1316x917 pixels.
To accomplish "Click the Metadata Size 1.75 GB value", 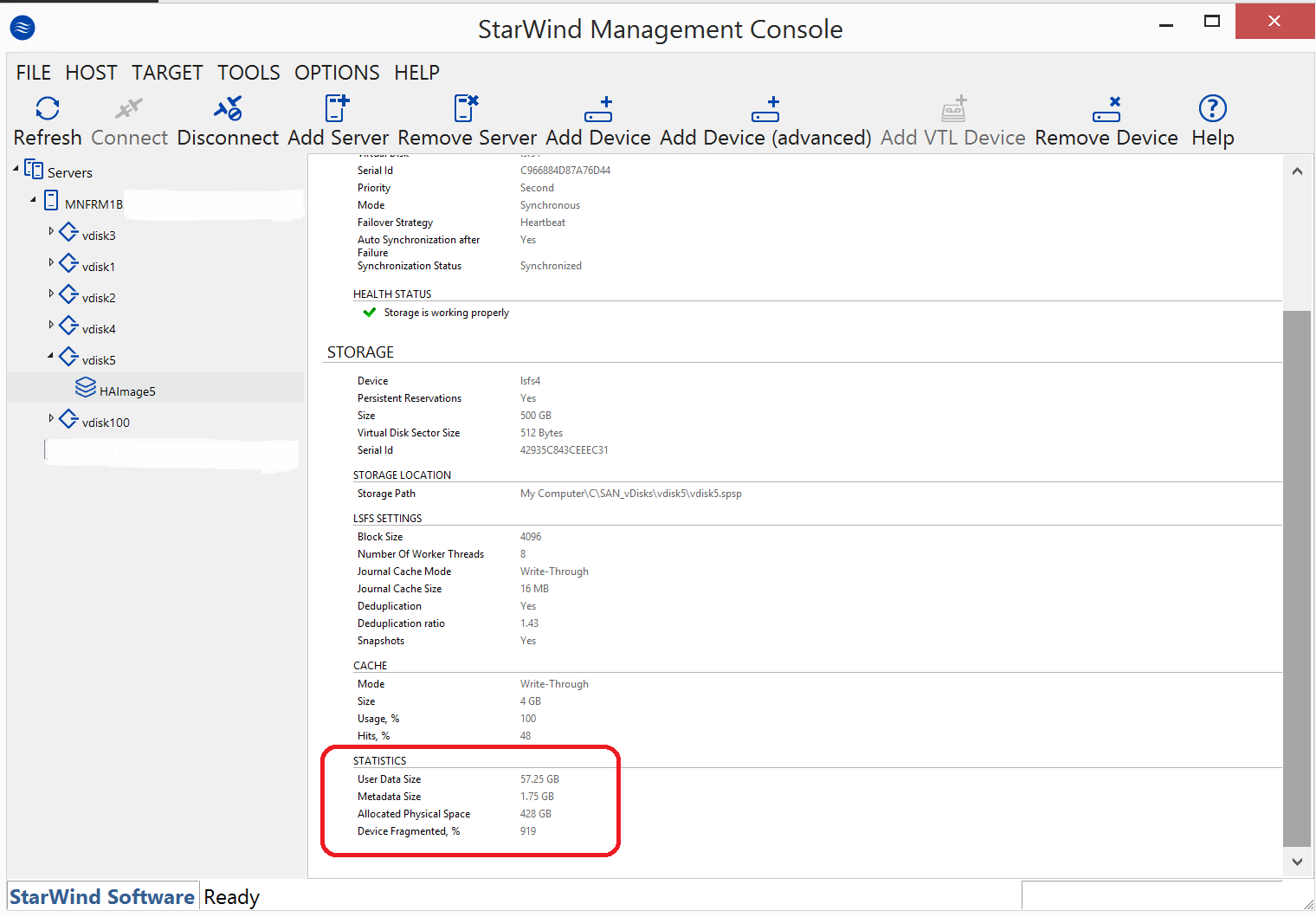I will (x=537, y=797).
